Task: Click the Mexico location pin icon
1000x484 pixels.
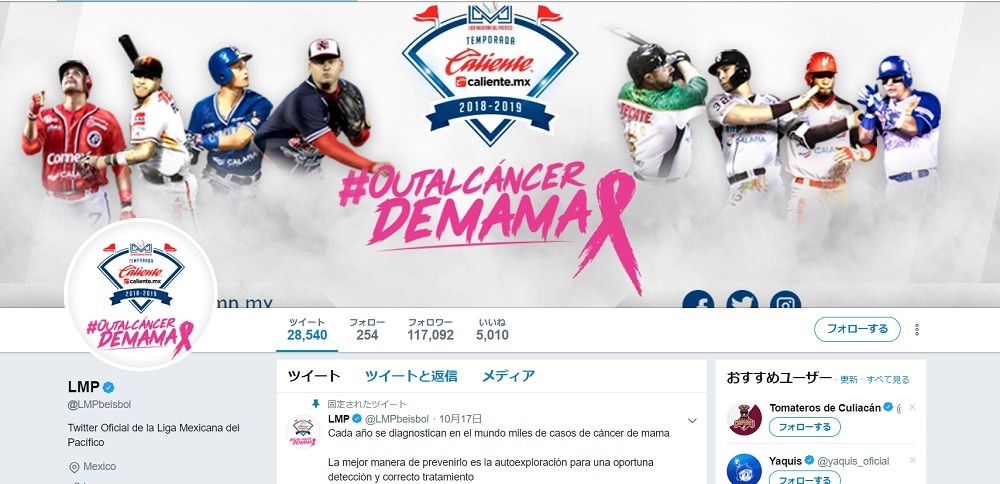Action: click(x=73, y=467)
